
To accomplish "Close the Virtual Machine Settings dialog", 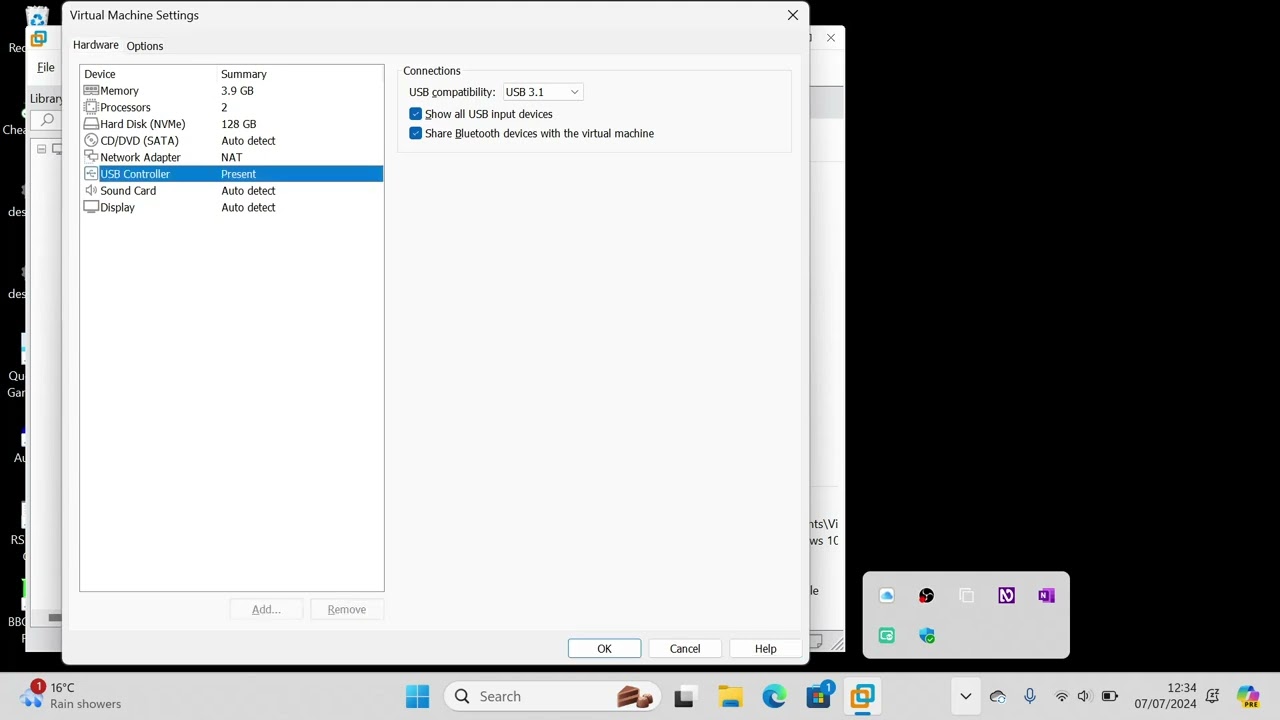I will (x=793, y=15).
